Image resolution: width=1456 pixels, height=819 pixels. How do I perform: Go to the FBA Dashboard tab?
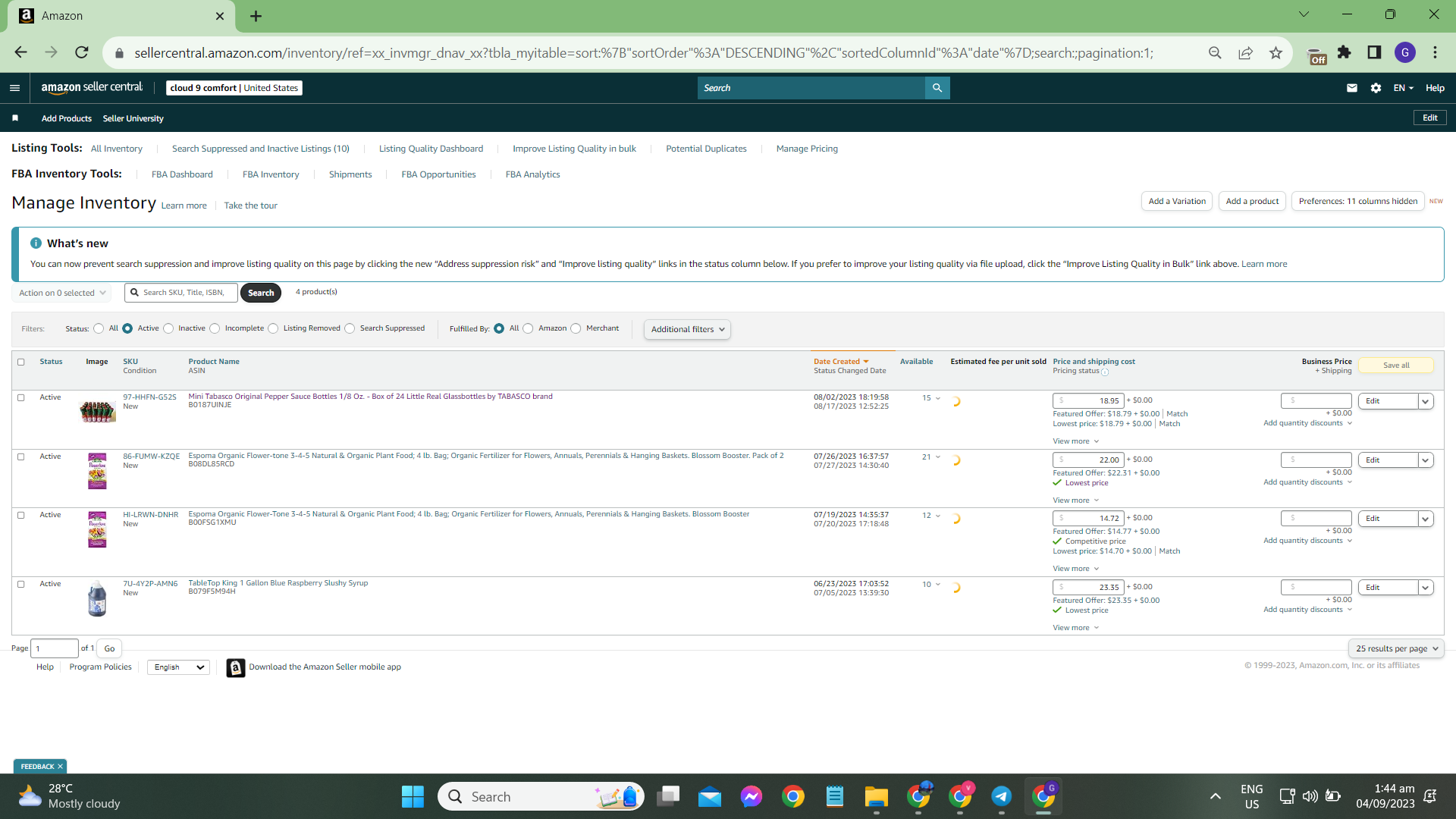[182, 174]
